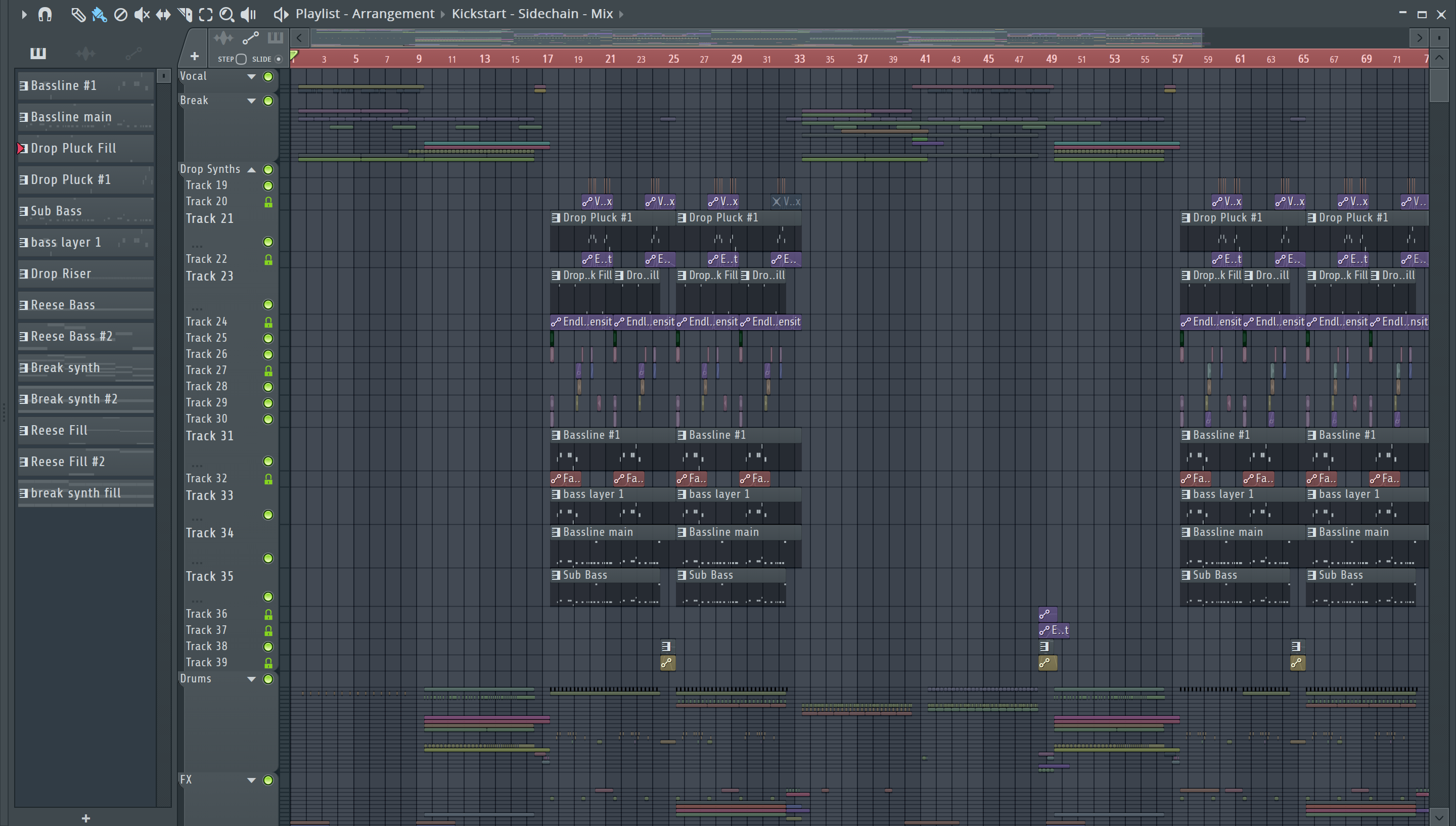This screenshot has width=1456, height=826.
Task: Mute the Vocal track group
Action: [268, 77]
